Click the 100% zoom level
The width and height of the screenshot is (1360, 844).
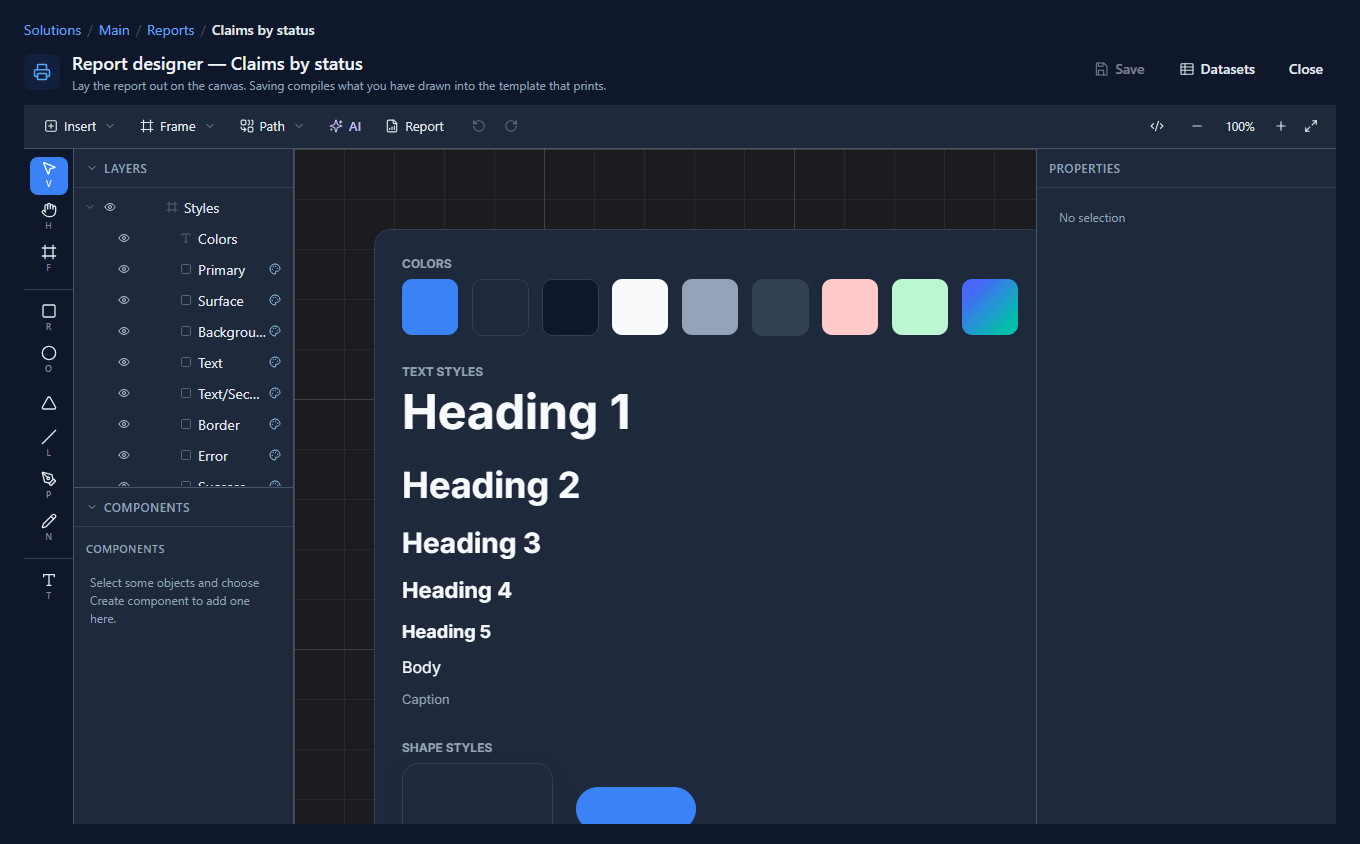point(1240,127)
